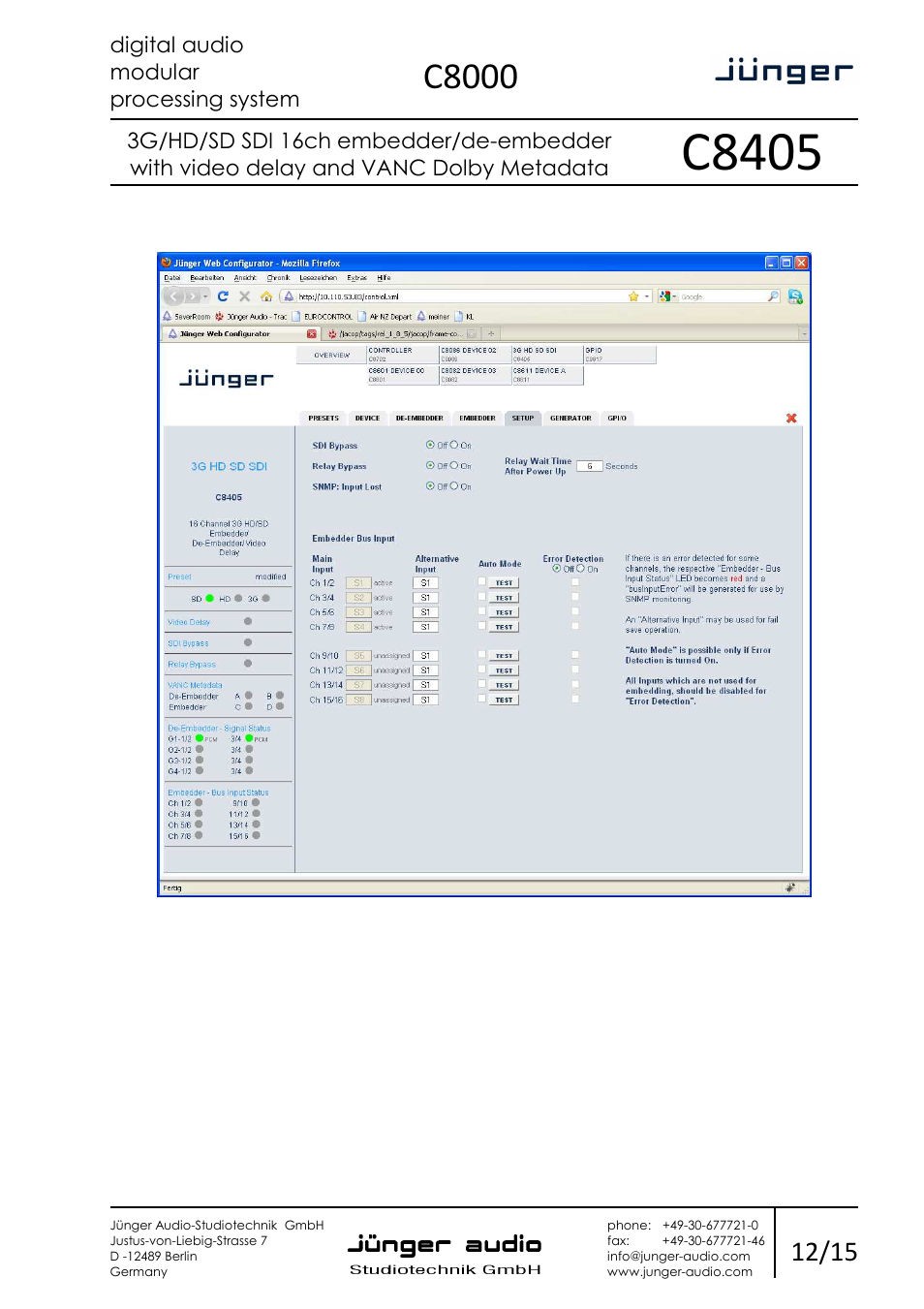This screenshot has width=924, height=1309.
Task: Switch to the GENERATOR tab
Action: (570, 418)
